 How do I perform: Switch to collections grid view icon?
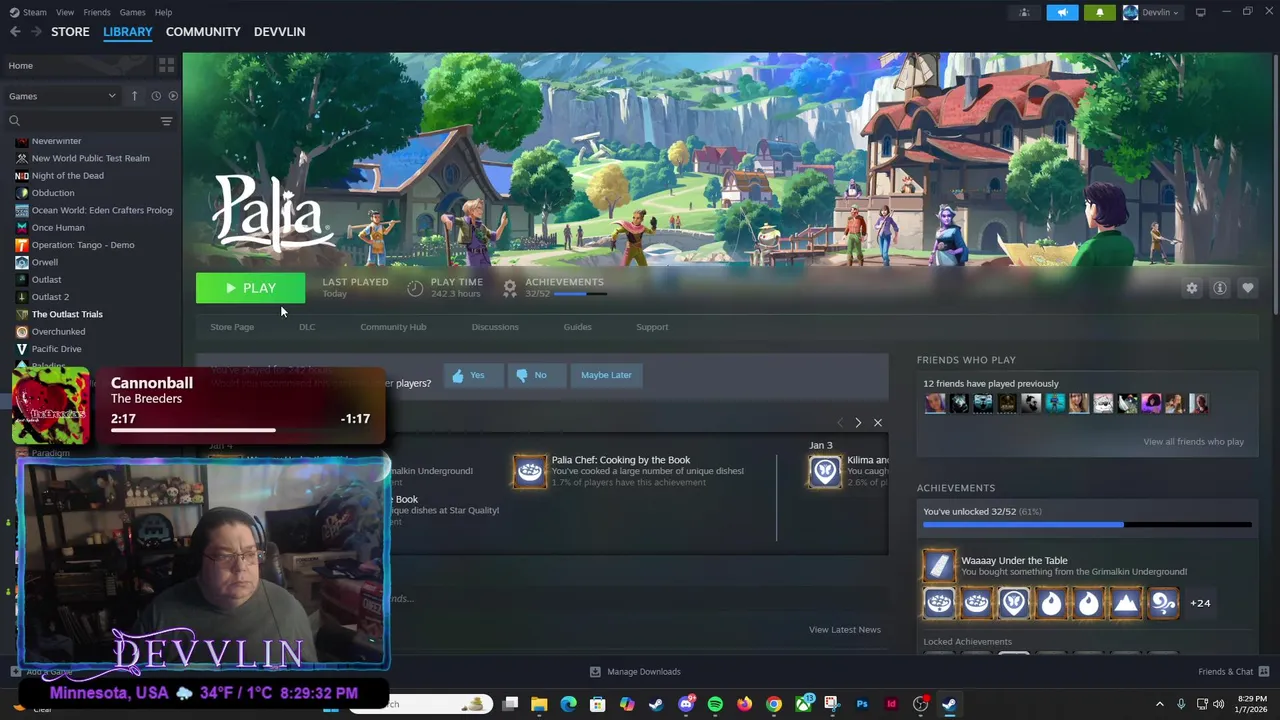pyautogui.click(x=166, y=66)
